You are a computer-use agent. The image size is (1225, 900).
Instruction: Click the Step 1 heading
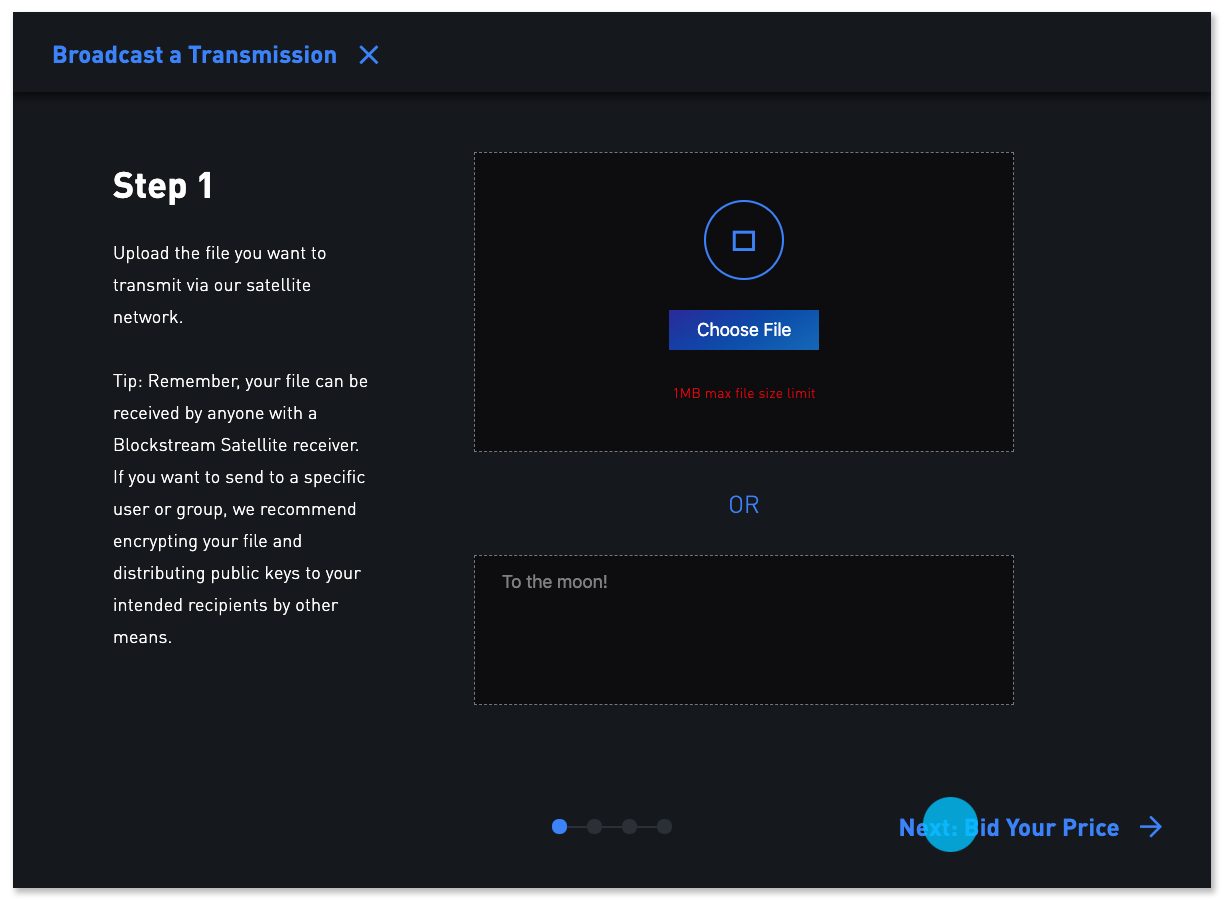click(163, 186)
